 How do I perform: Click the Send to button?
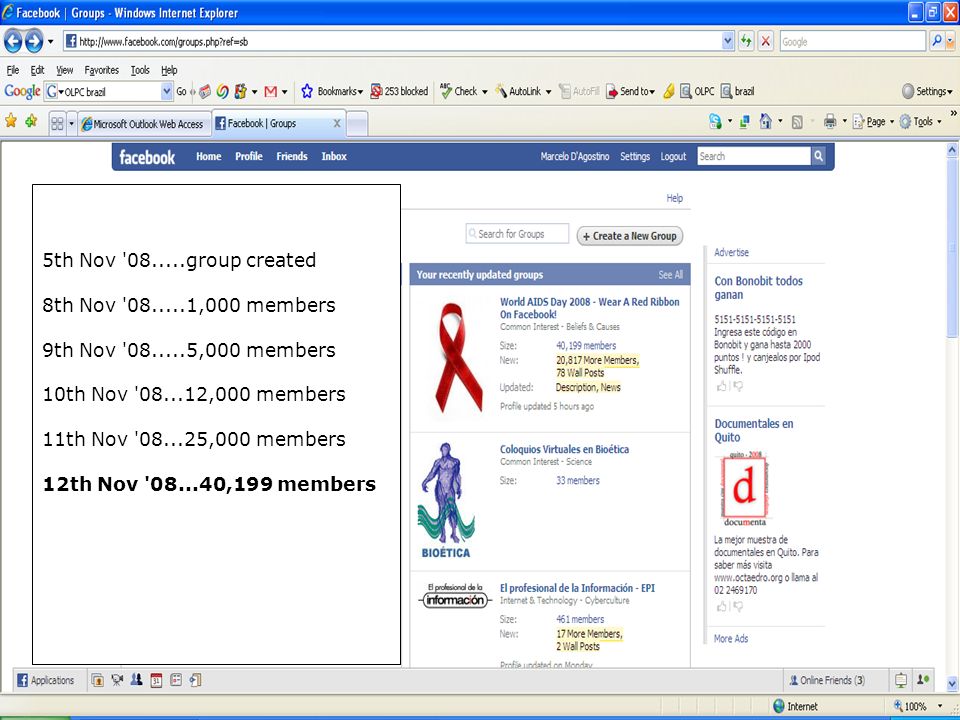coord(629,91)
